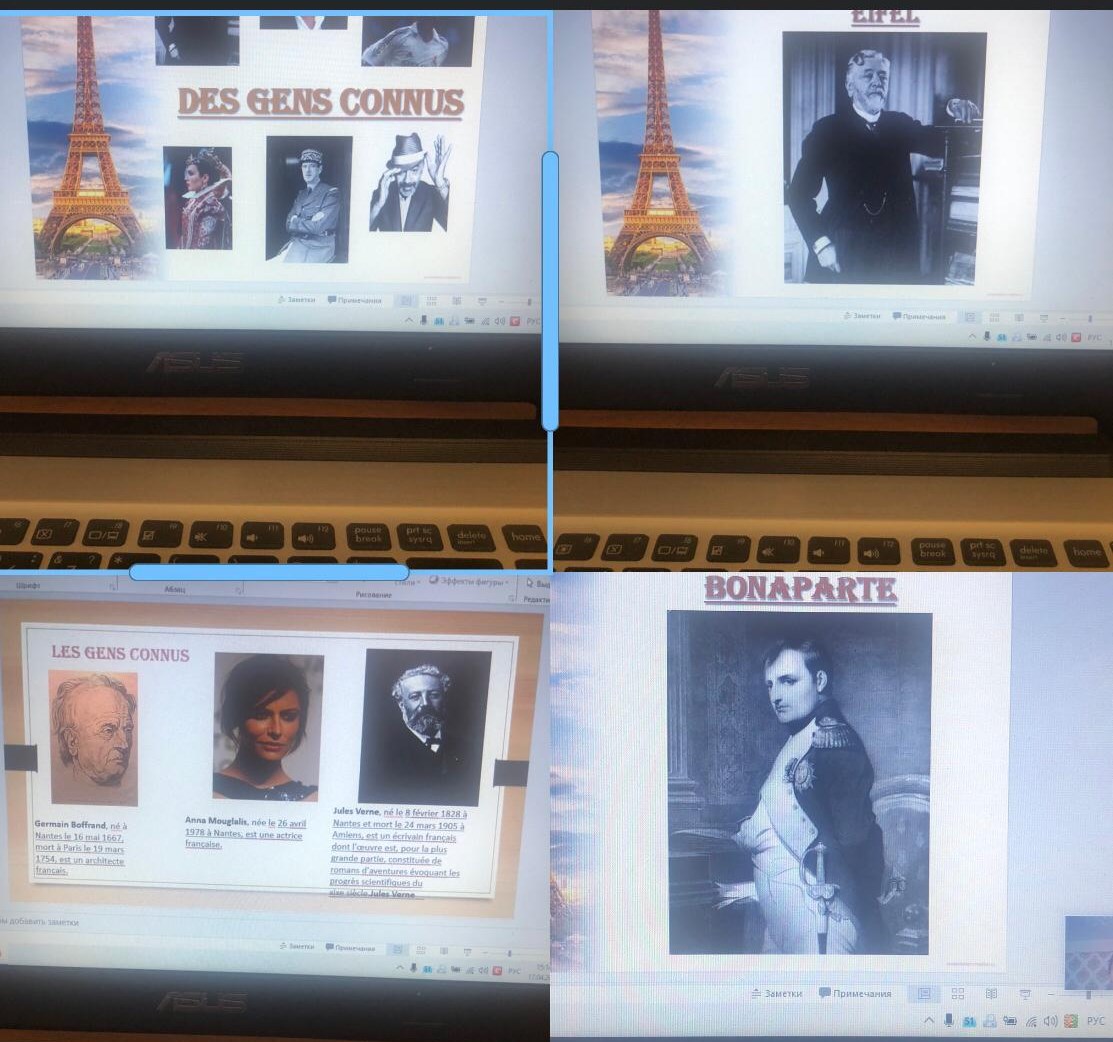This screenshot has height=1042, width=1113.
Task: Select the Eiffel portrait photo on Eifel slide
Action: [x=883, y=158]
